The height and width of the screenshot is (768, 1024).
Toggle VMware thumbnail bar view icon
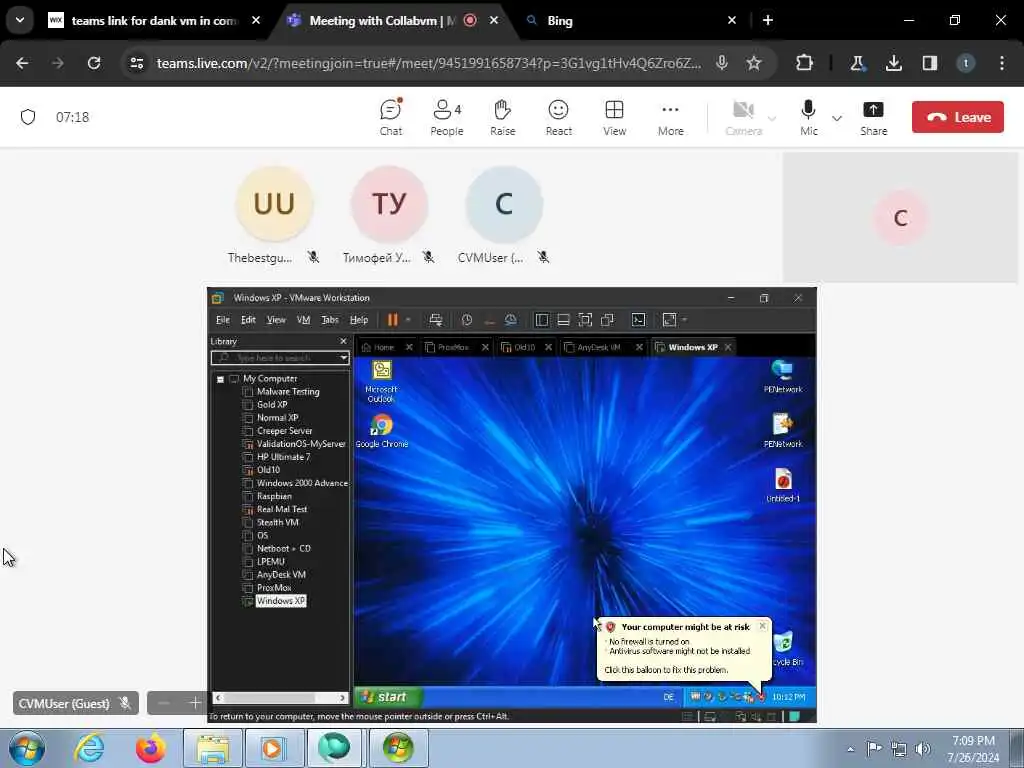click(563, 319)
